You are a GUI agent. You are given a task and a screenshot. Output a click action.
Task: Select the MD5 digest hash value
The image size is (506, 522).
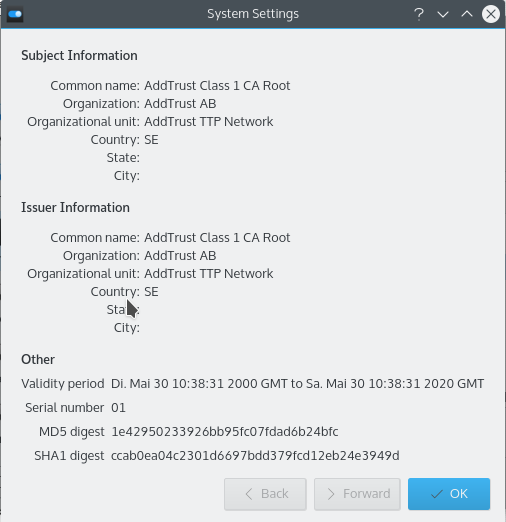pyautogui.click(x=225, y=432)
